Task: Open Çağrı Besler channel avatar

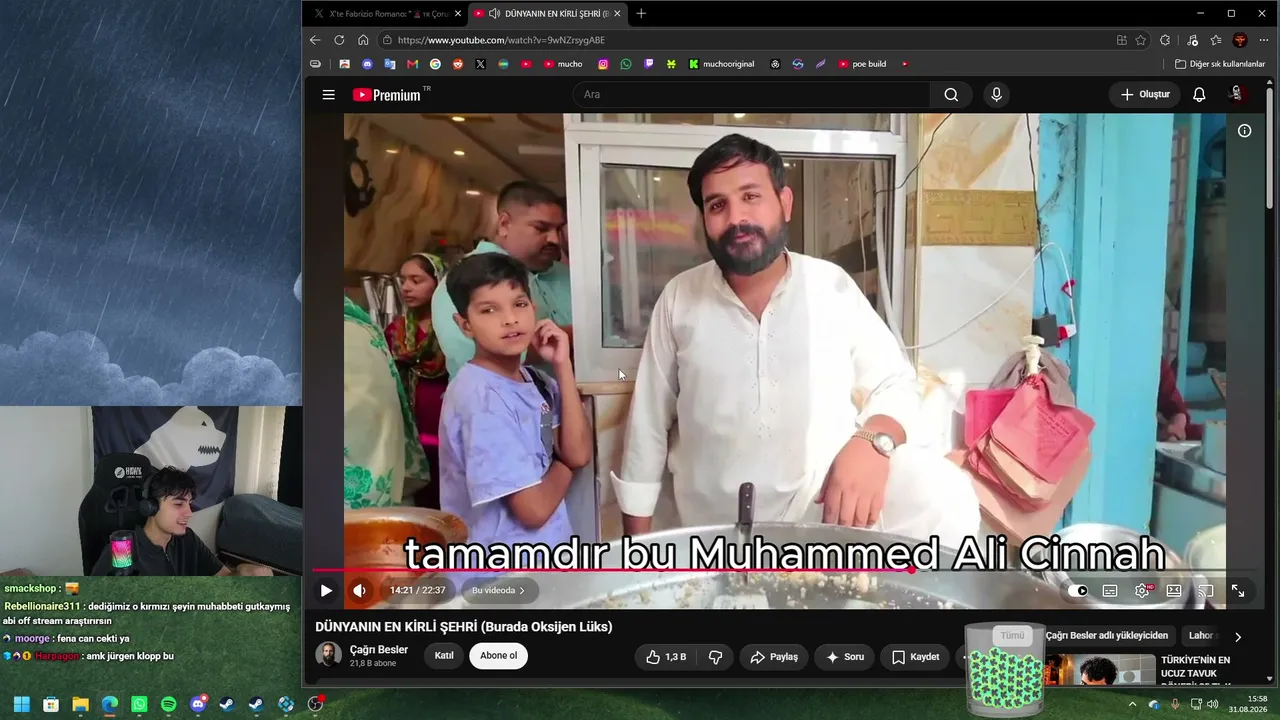Action: [x=328, y=655]
